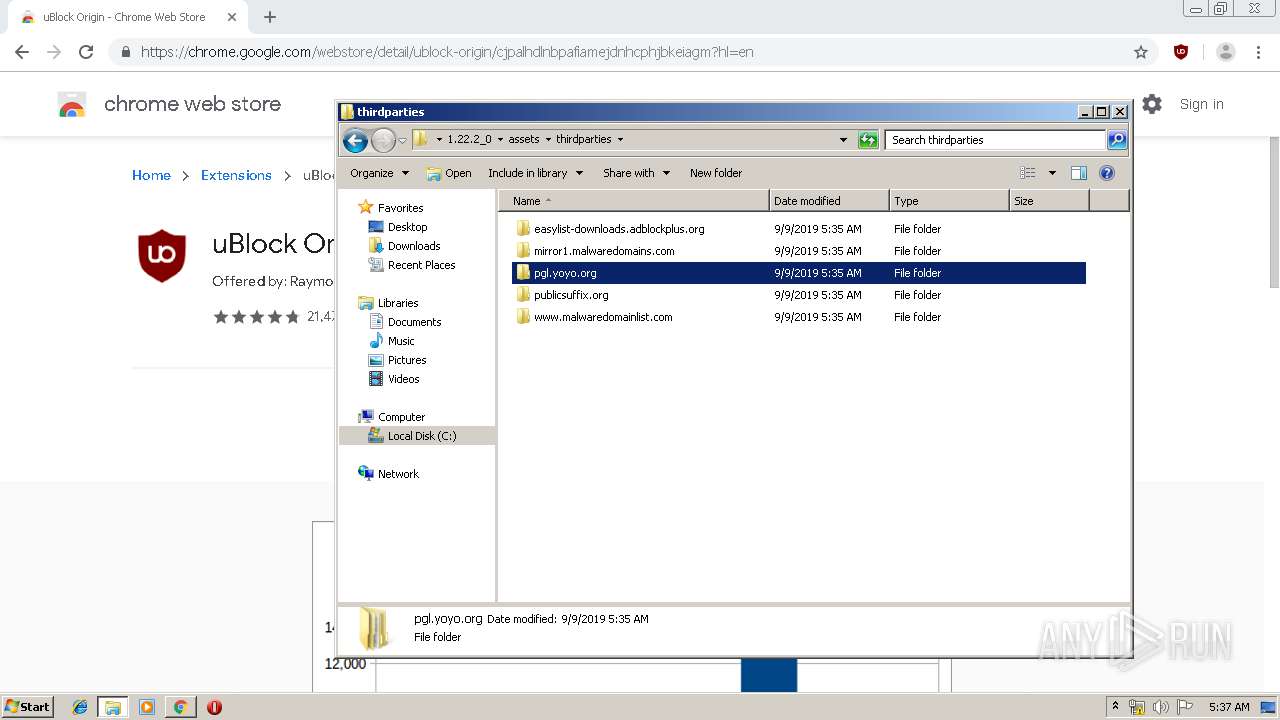Go to Home breadcrumb link
Image resolution: width=1280 pixels, height=720 pixels.
pyautogui.click(x=151, y=175)
